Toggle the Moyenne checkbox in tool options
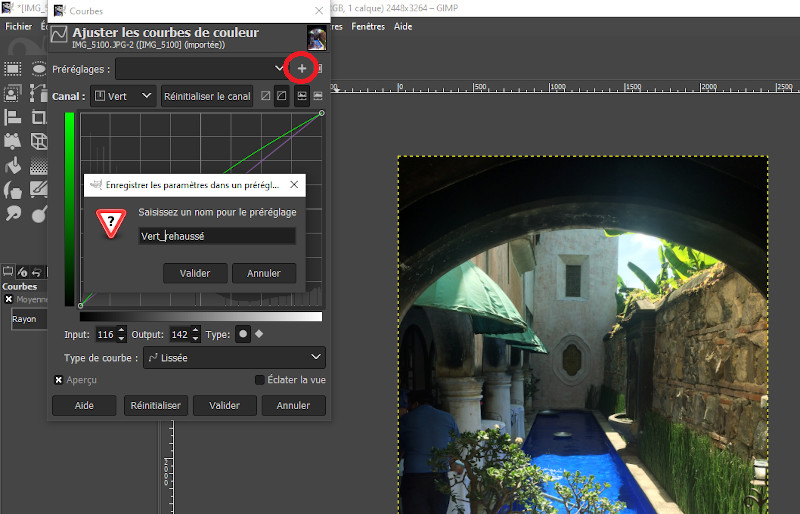800x514 pixels. pos(9,299)
